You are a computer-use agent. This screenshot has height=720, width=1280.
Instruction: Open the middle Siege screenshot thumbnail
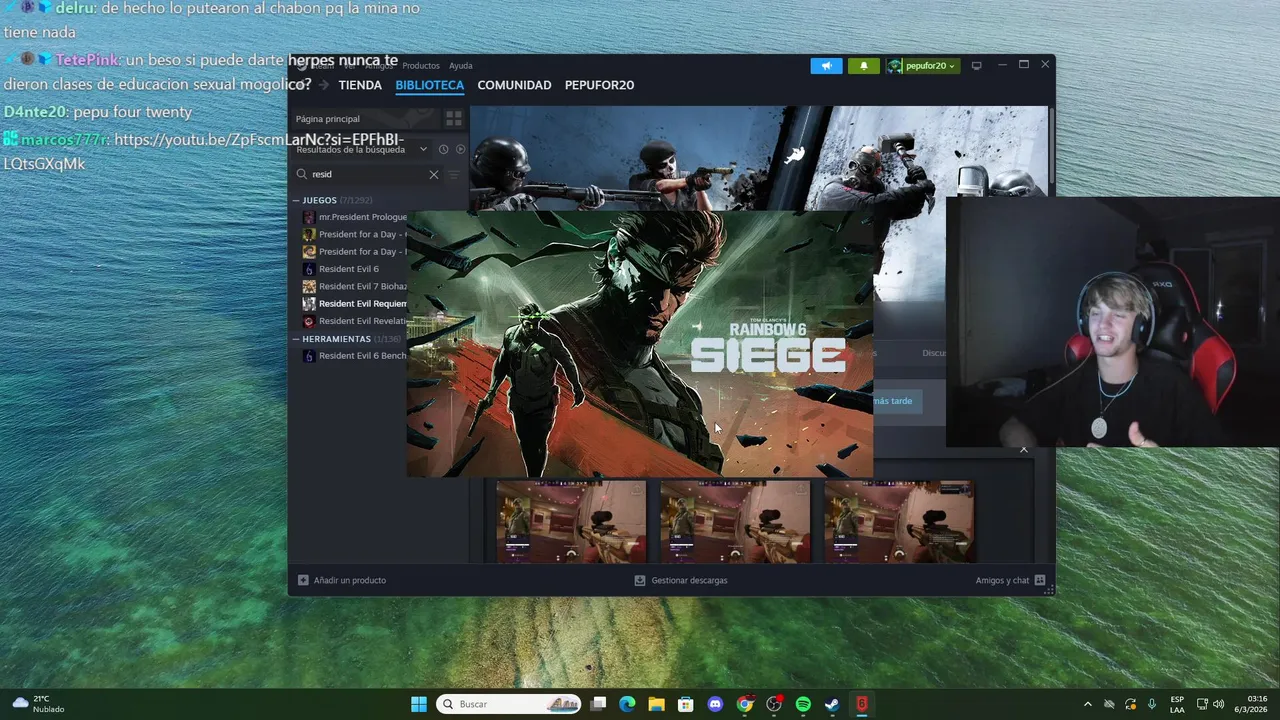[x=735, y=521]
